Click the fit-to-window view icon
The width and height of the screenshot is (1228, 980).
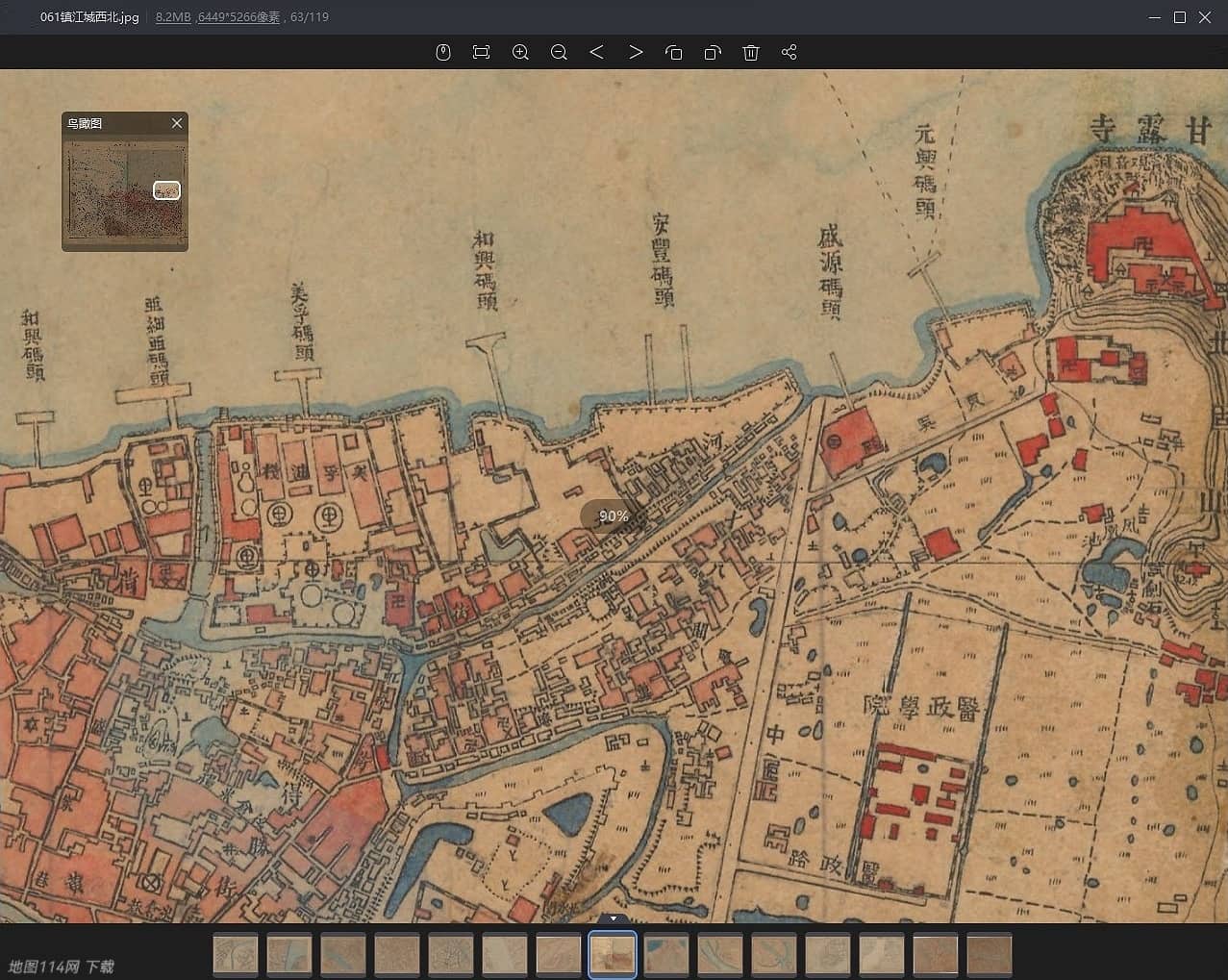(482, 52)
